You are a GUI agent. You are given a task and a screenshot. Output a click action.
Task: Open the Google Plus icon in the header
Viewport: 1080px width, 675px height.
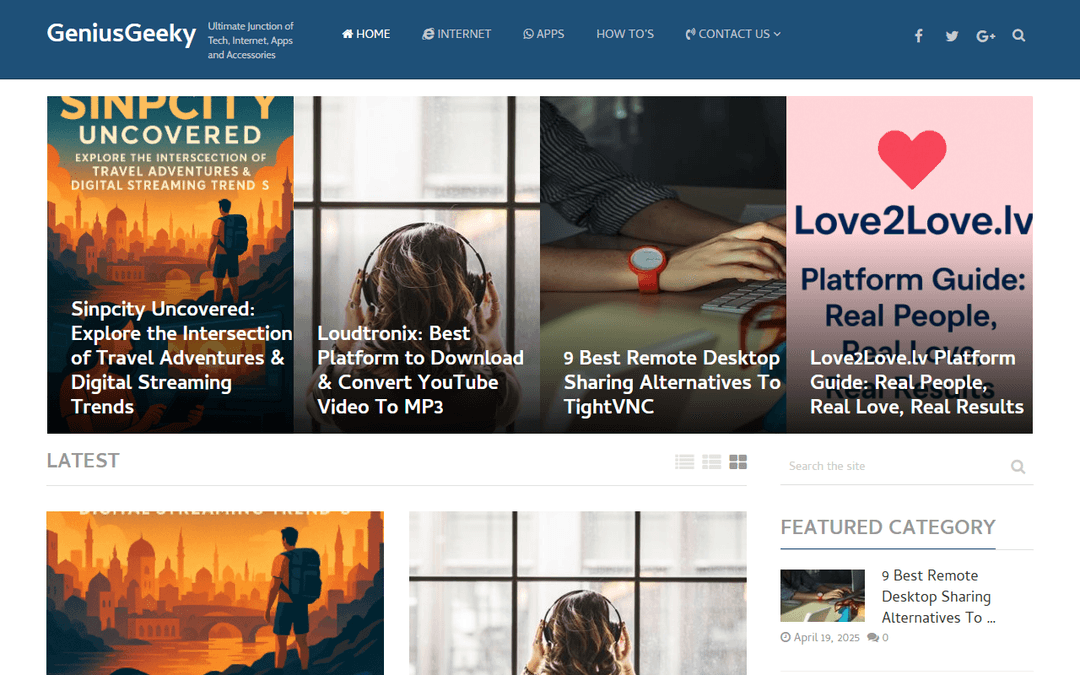pos(986,36)
